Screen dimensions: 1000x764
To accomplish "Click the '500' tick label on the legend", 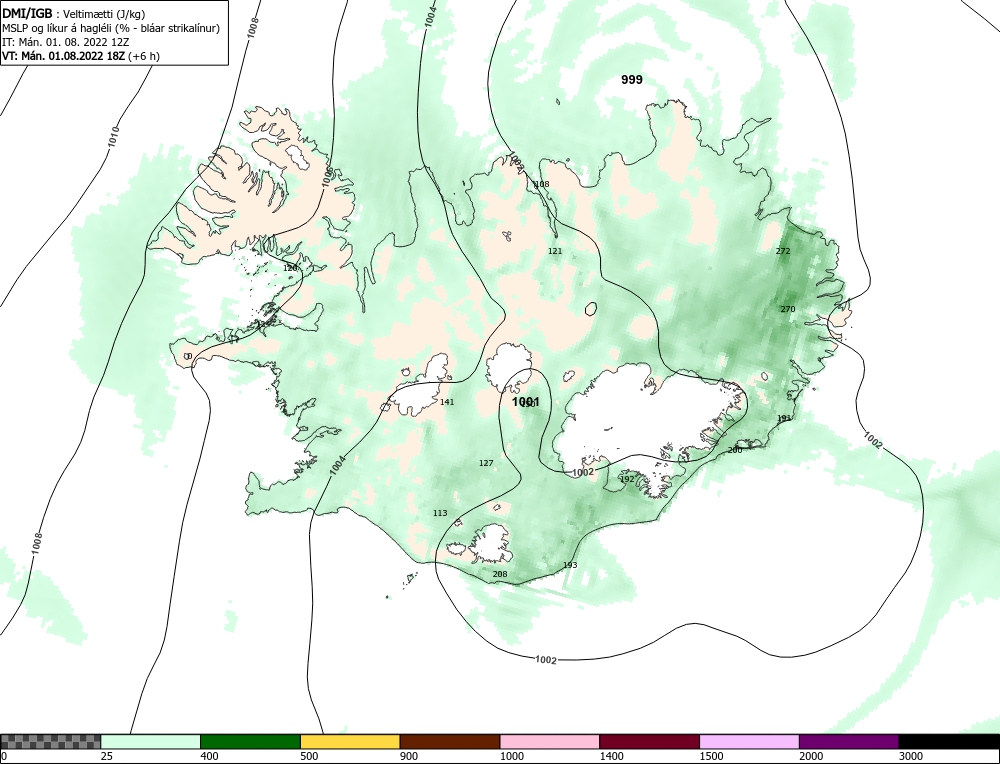I will pos(309,757).
